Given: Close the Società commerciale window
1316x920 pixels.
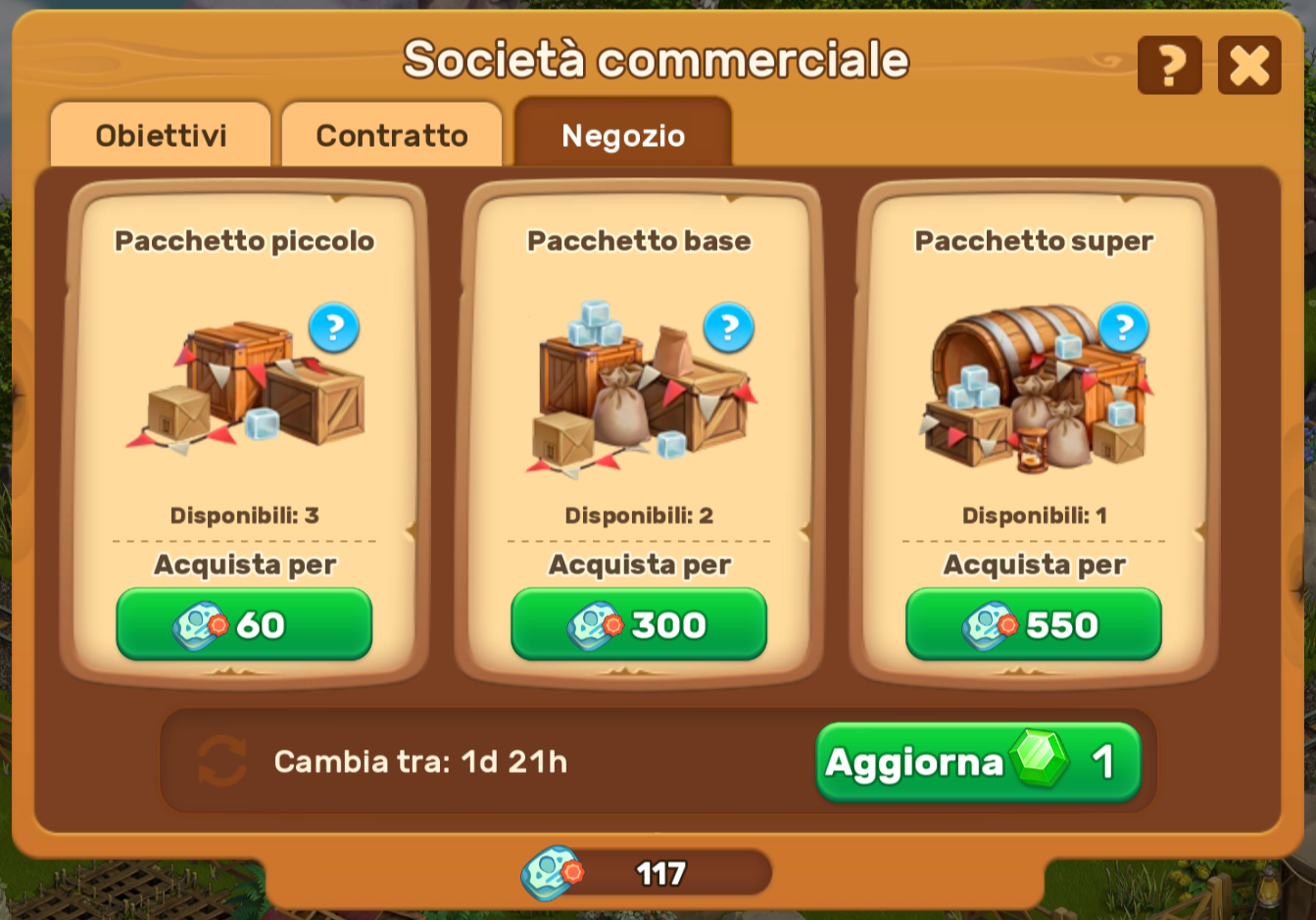Looking at the screenshot, I should pos(1249,66).
